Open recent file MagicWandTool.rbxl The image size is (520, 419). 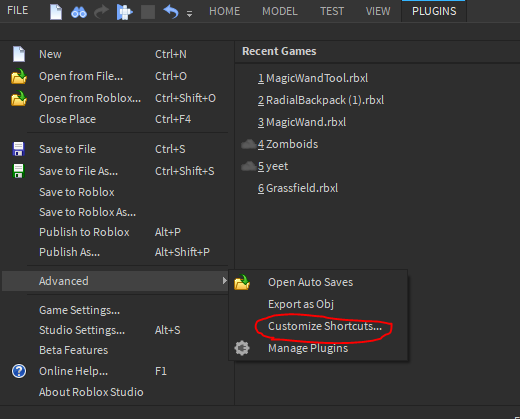pos(313,78)
